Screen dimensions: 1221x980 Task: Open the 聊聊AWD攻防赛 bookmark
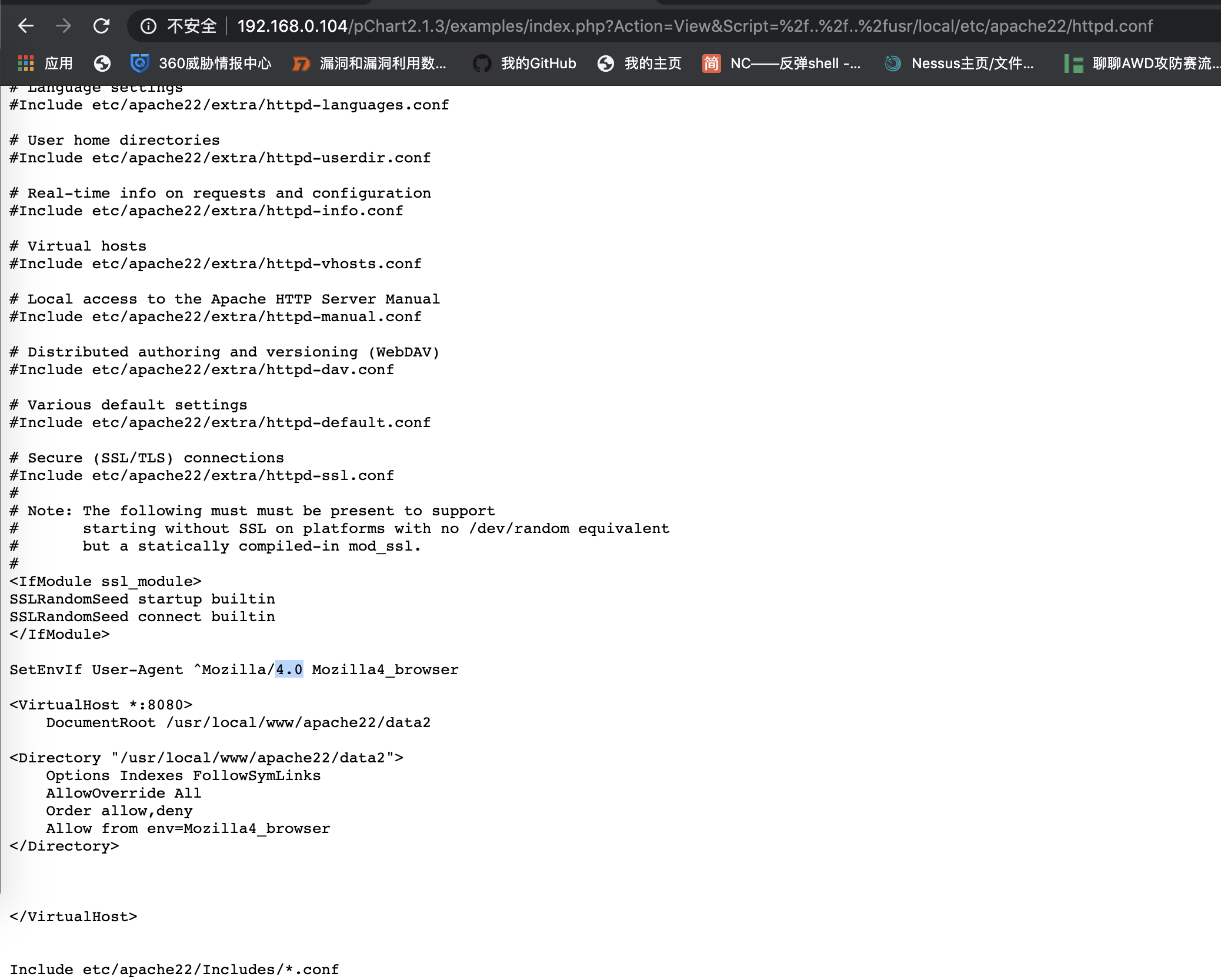1142,64
